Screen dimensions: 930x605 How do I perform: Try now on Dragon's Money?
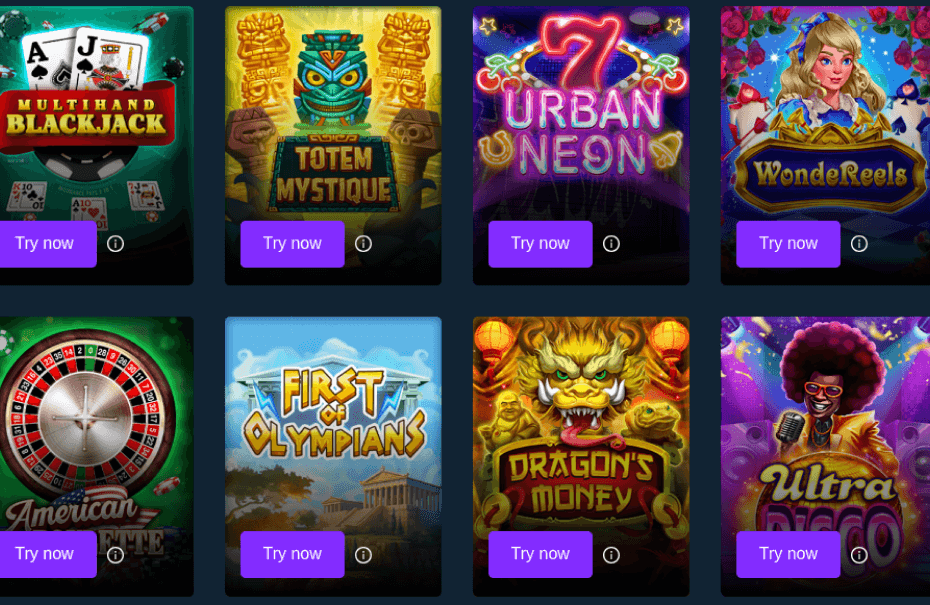(540, 554)
